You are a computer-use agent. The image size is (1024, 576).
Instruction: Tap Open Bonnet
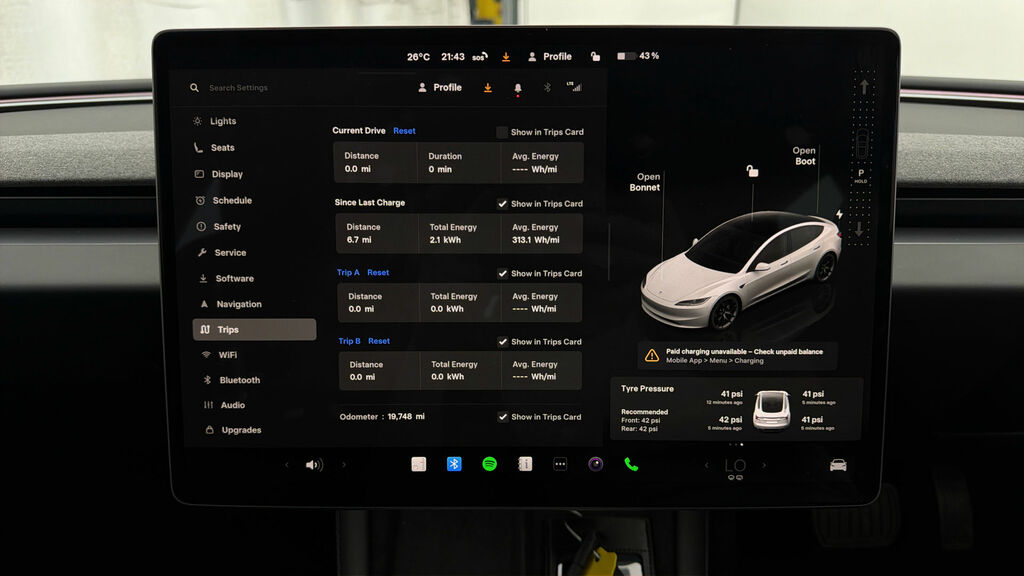click(645, 182)
